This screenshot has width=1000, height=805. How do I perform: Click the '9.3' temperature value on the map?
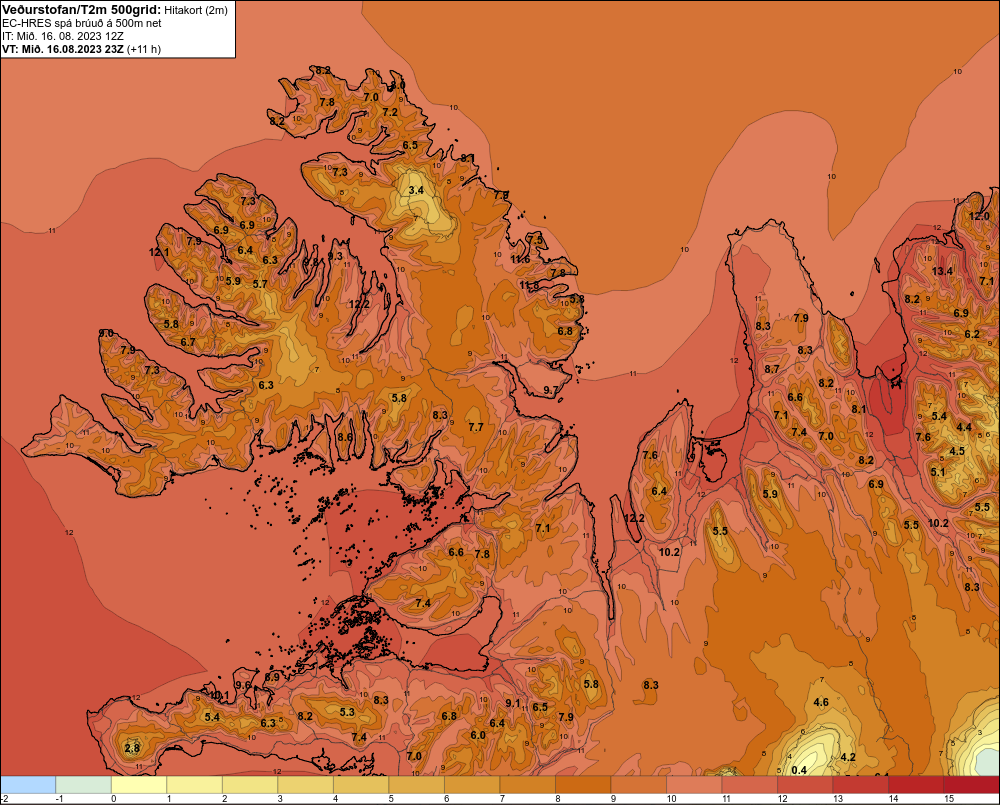click(335, 256)
